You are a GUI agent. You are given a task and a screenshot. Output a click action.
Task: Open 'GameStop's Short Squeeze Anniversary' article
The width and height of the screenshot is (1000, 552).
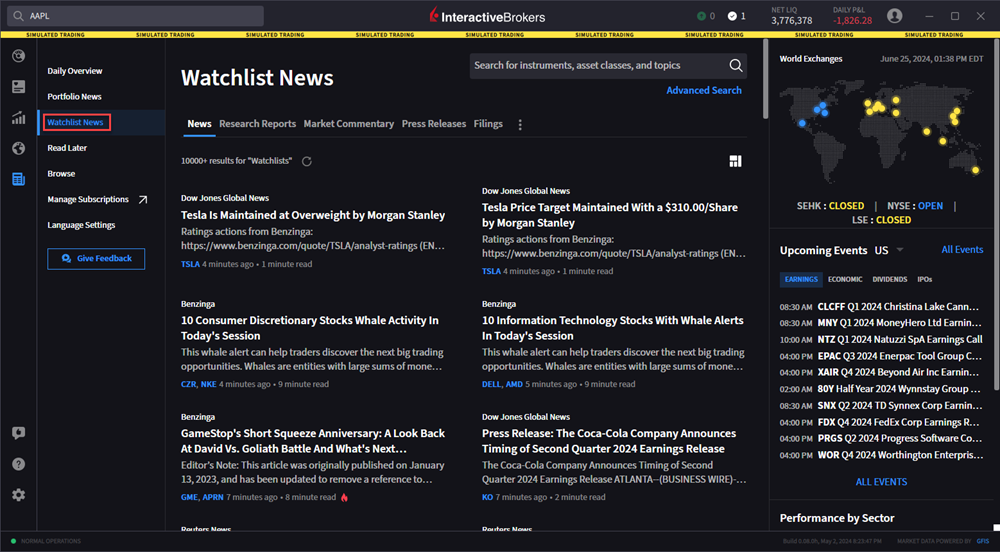313,441
